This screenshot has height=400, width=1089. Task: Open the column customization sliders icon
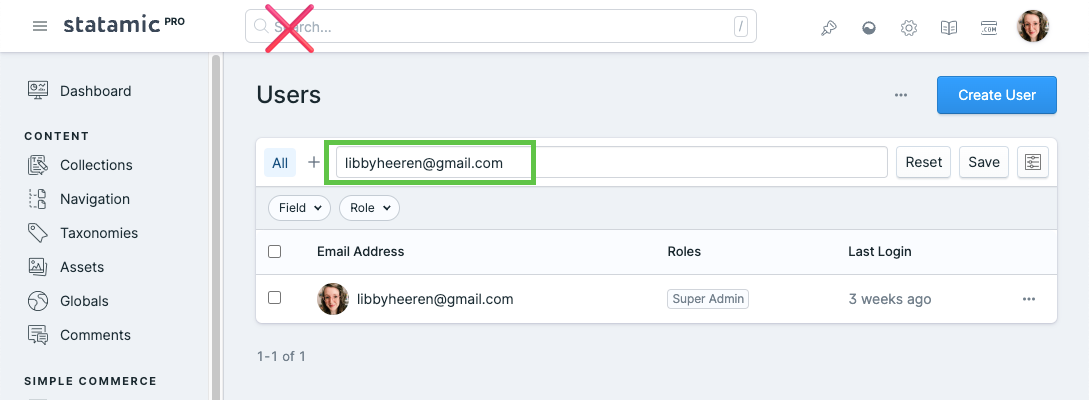pyautogui.click(x=1033, y=162)
